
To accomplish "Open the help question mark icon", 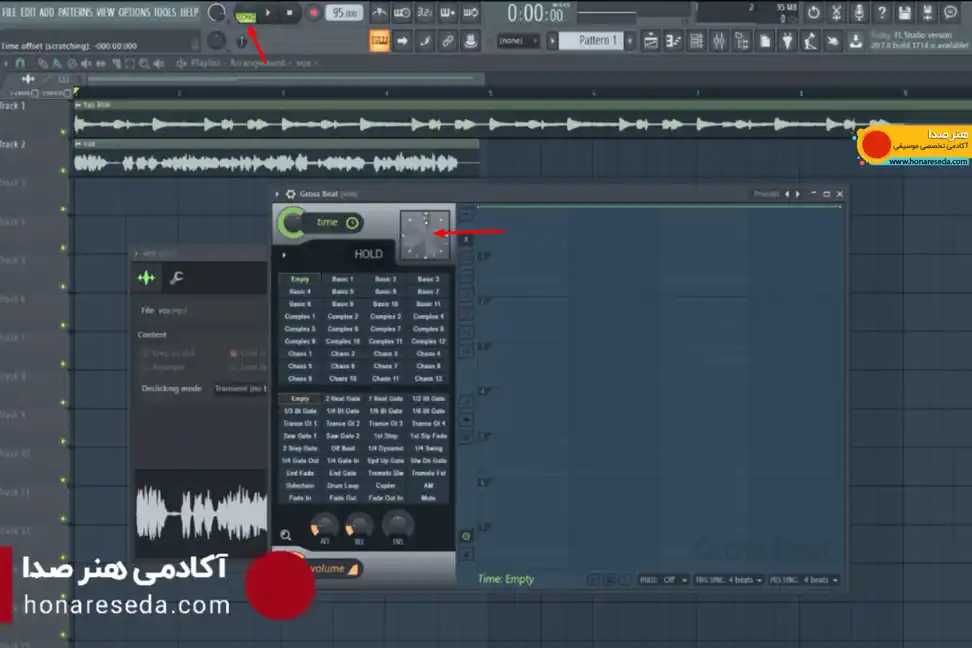I will tap(881, 12).
